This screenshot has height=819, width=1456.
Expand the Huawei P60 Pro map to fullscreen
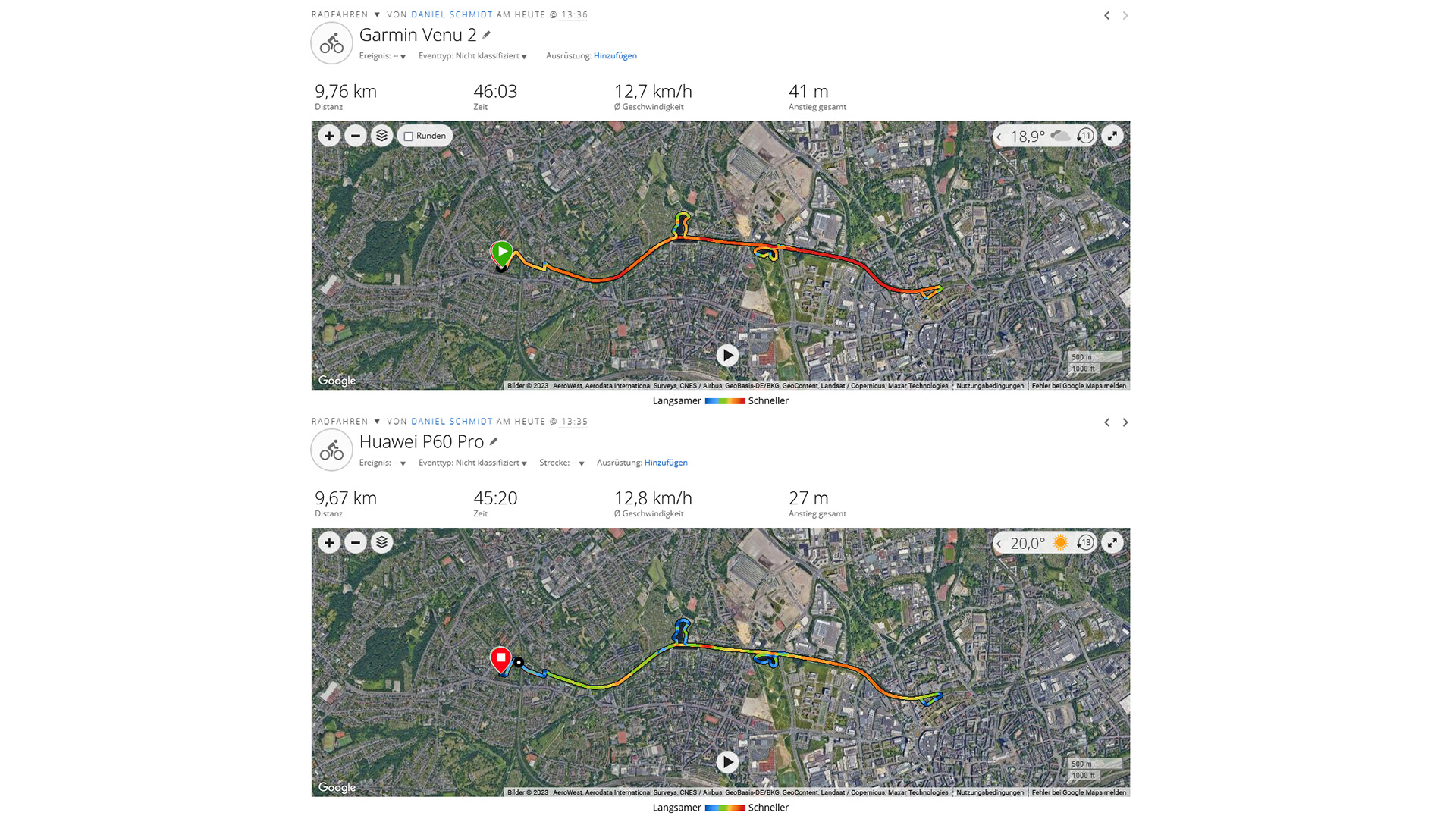tap(1112, 543)
